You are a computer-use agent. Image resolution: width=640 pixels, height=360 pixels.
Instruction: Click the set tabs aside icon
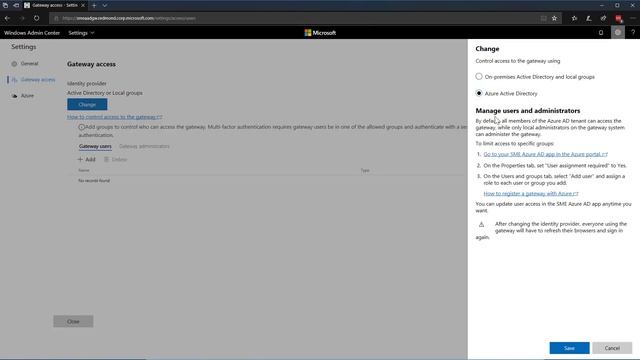[x=16, y=5]
